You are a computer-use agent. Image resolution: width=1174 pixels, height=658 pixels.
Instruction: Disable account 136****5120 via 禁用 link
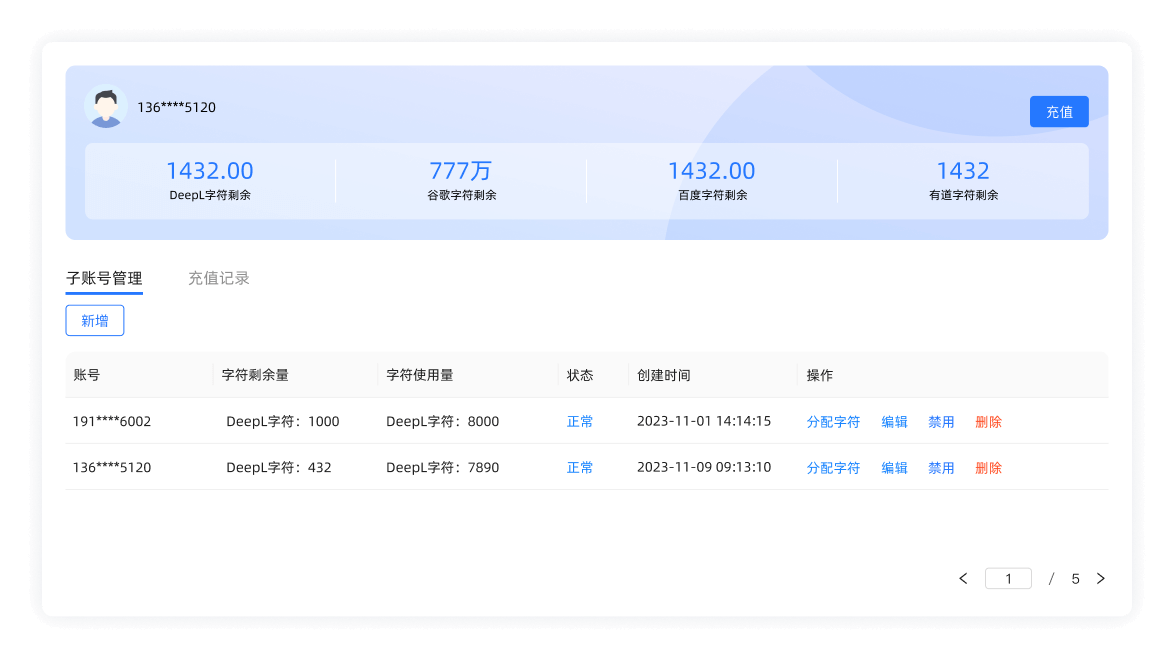[941, 467]
